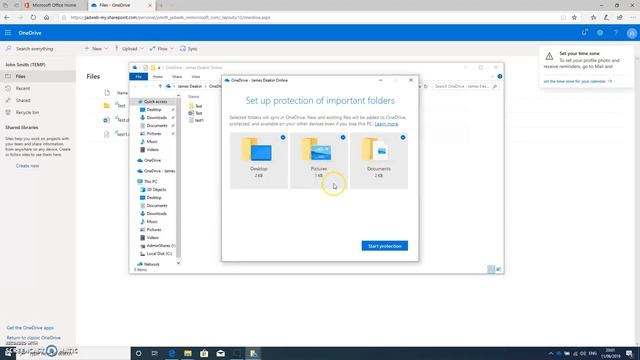
Task: Open Task View on taskbar
Action: click(155, 353)
